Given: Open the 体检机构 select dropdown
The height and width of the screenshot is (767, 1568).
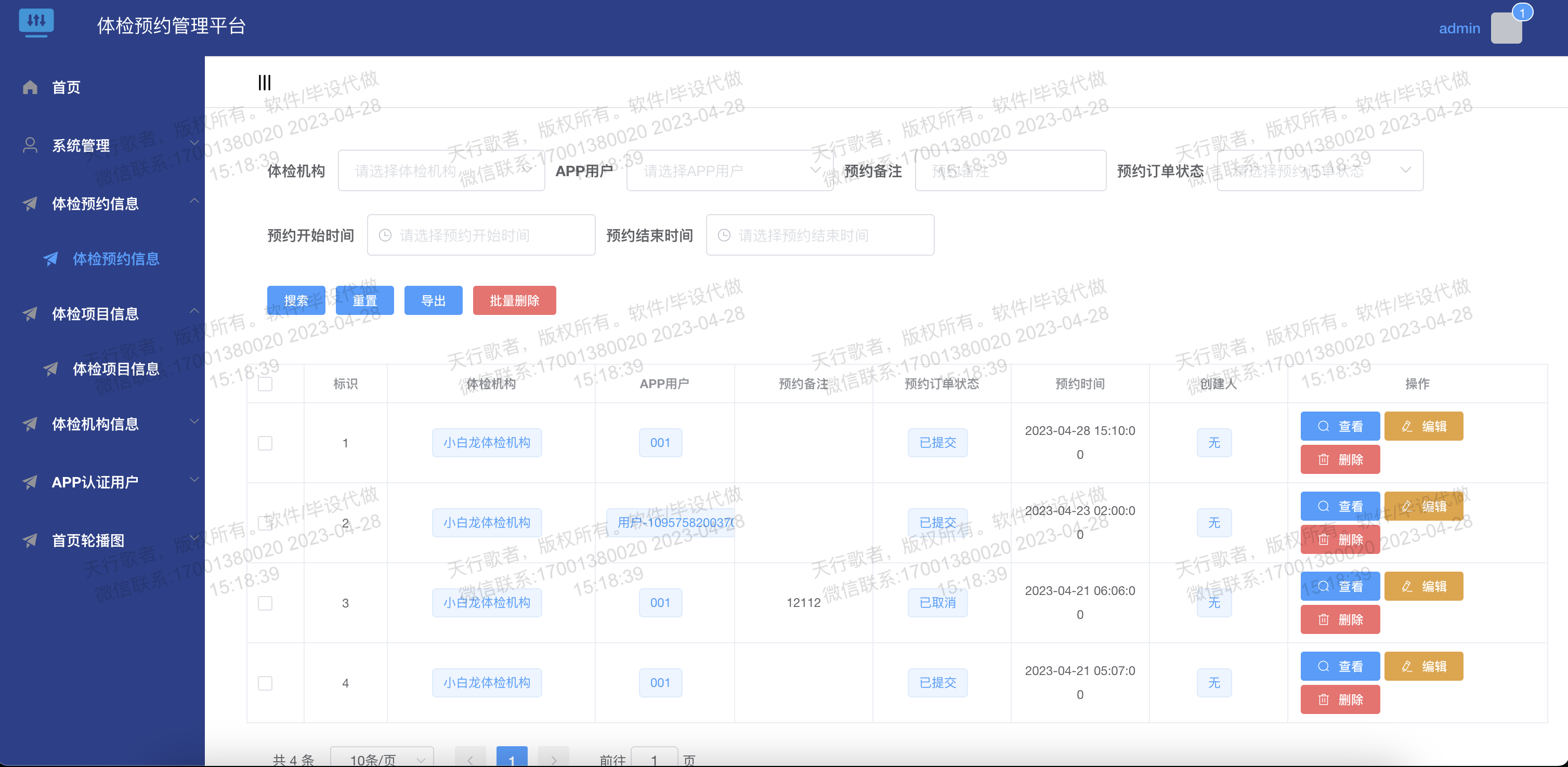Looking at the screenshot, I should coord(441,171).
